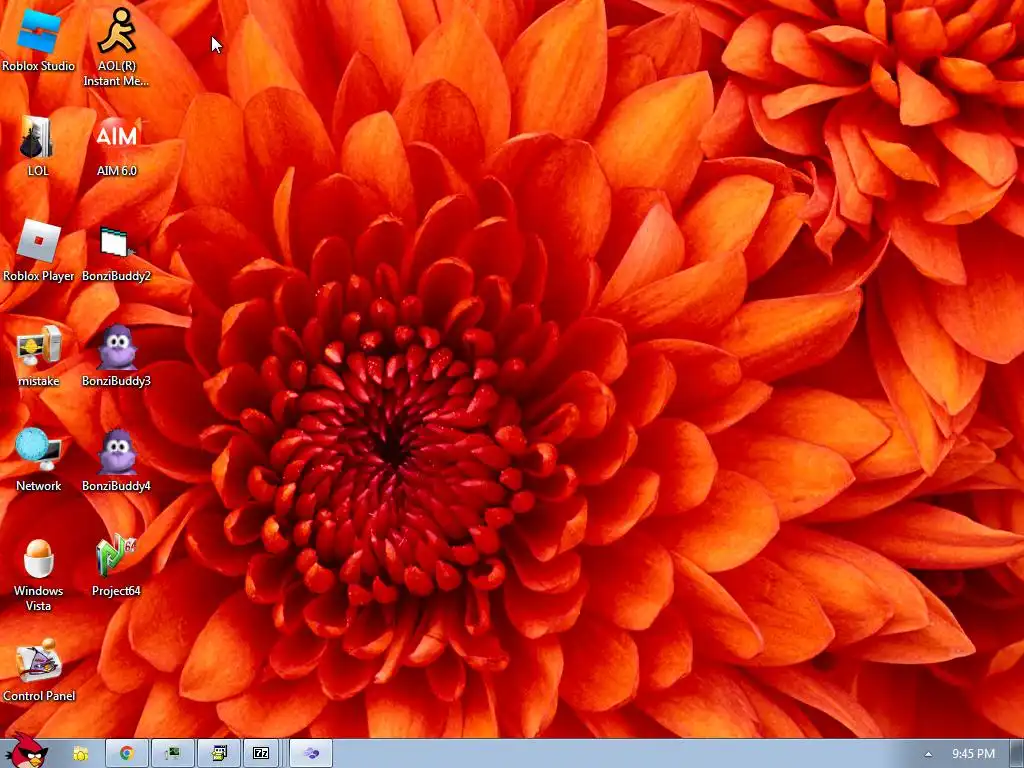Open the AIM 6.0 shortcut

click(116, 145)
